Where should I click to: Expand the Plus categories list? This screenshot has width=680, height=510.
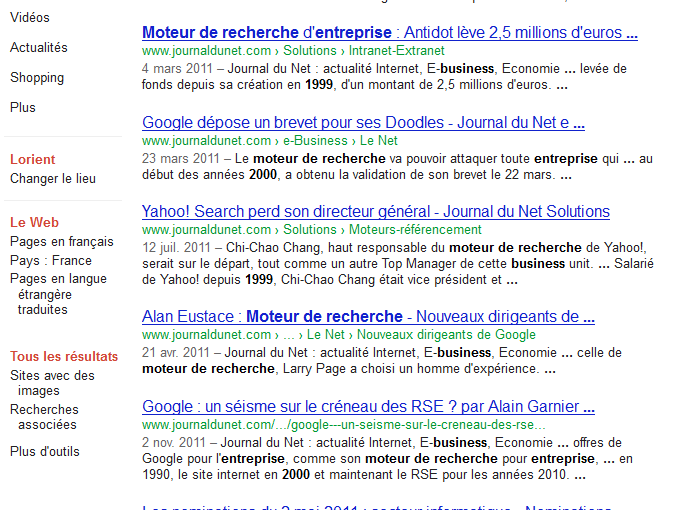click(x=23, y=107)
